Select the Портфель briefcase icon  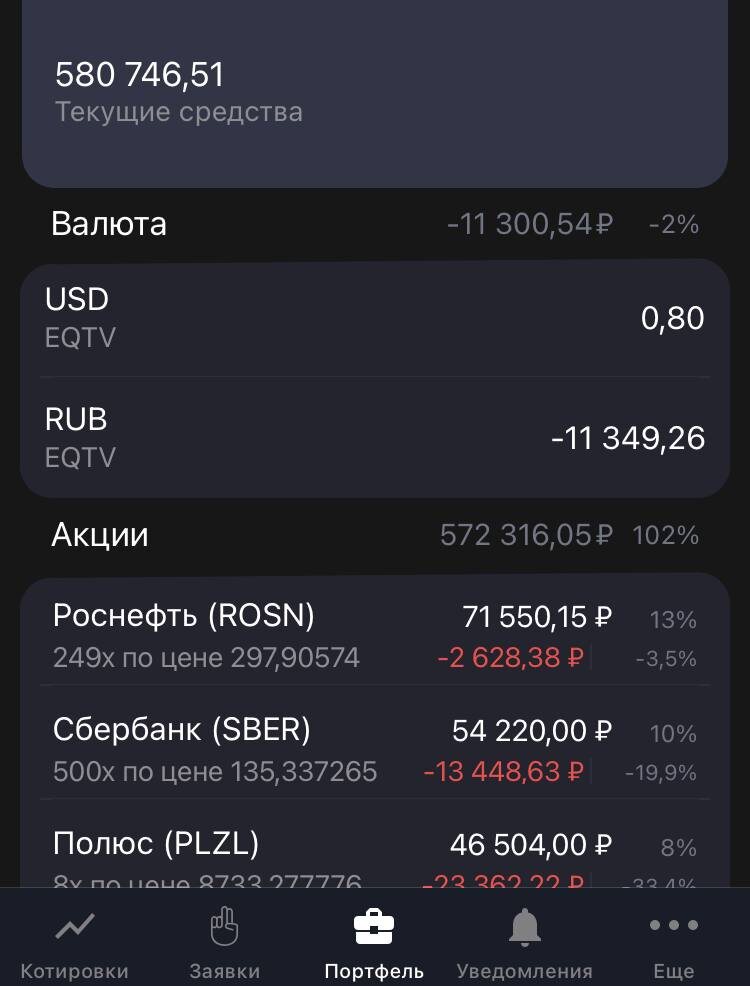pos(374,926)
